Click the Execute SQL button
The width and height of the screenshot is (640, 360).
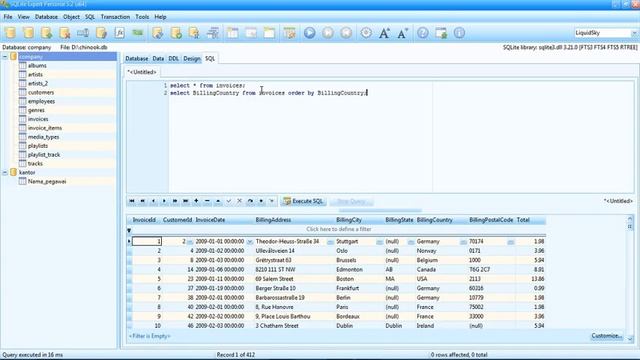304,201
